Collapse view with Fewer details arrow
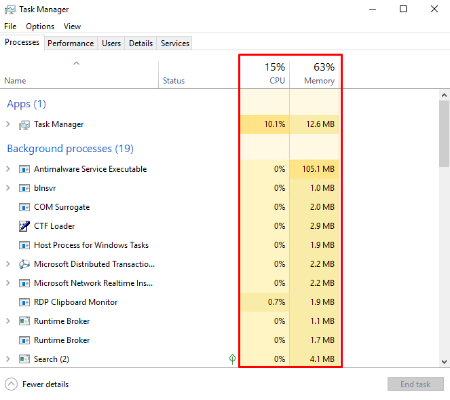 11,384
